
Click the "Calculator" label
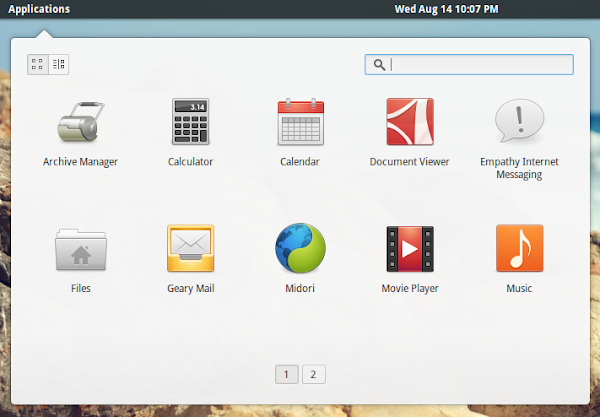(x=191, y=162)
